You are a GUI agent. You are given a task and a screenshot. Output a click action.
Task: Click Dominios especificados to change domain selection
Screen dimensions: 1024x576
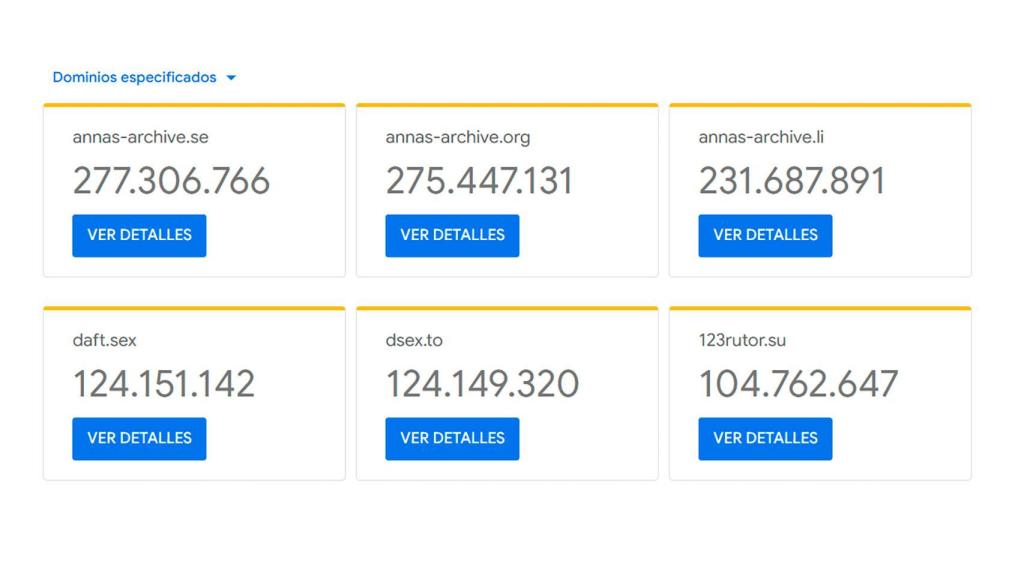134,76
